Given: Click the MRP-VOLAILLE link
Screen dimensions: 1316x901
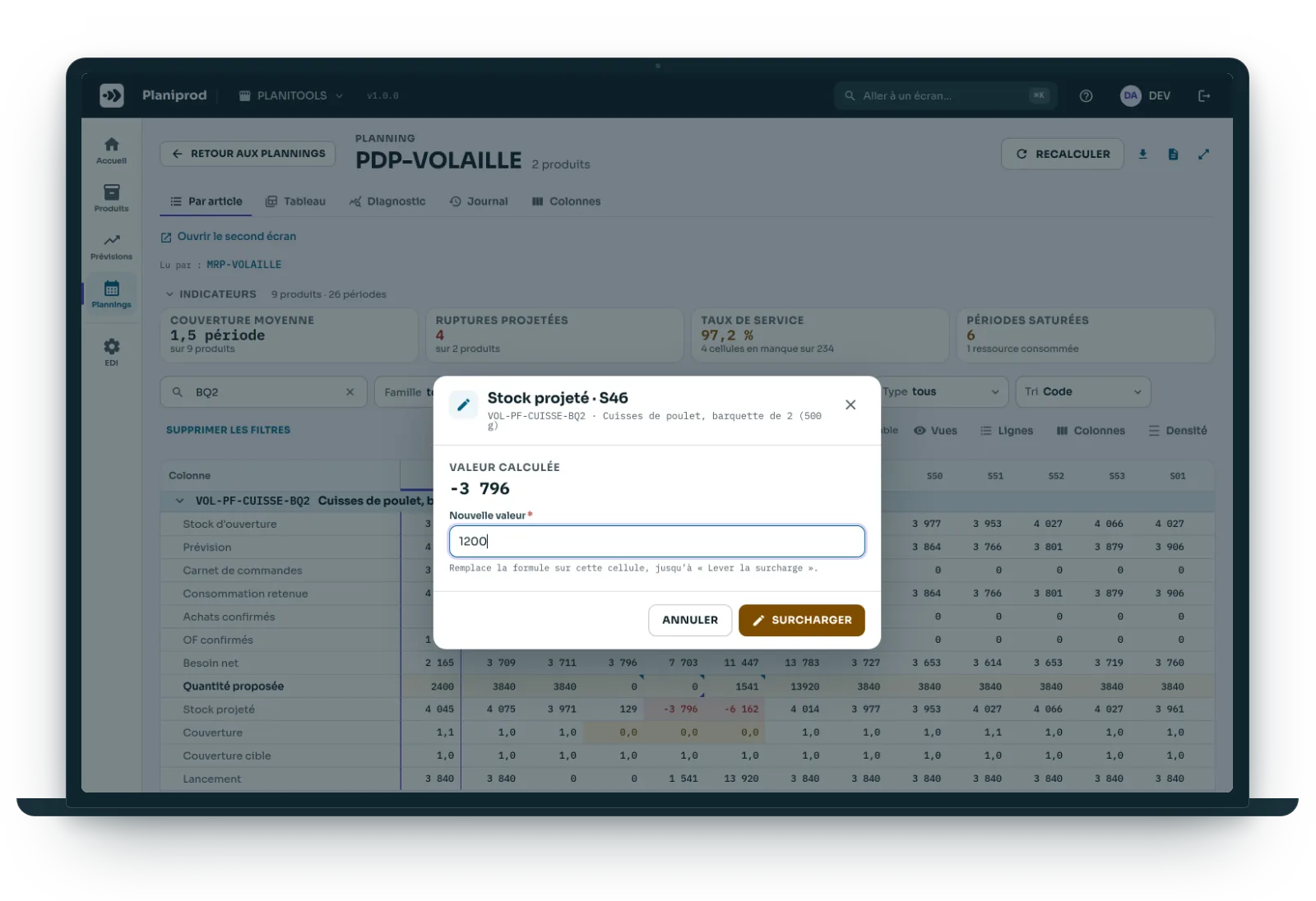Looking at the screenshot, I should [244, 265].
